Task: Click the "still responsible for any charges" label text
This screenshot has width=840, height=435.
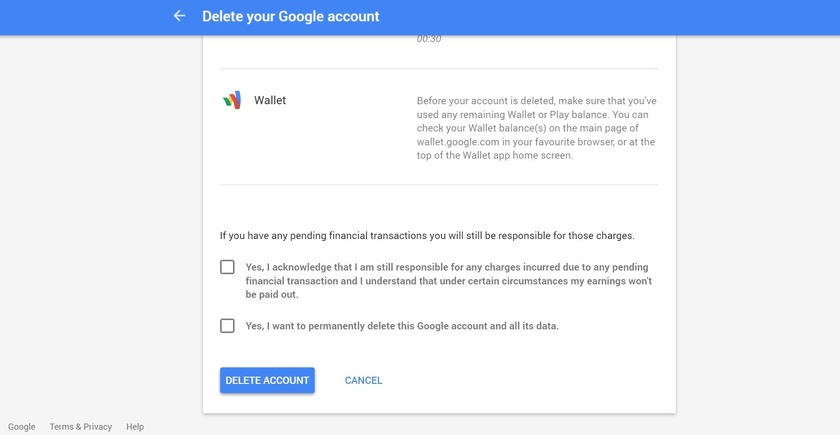Action: [448, 281]
